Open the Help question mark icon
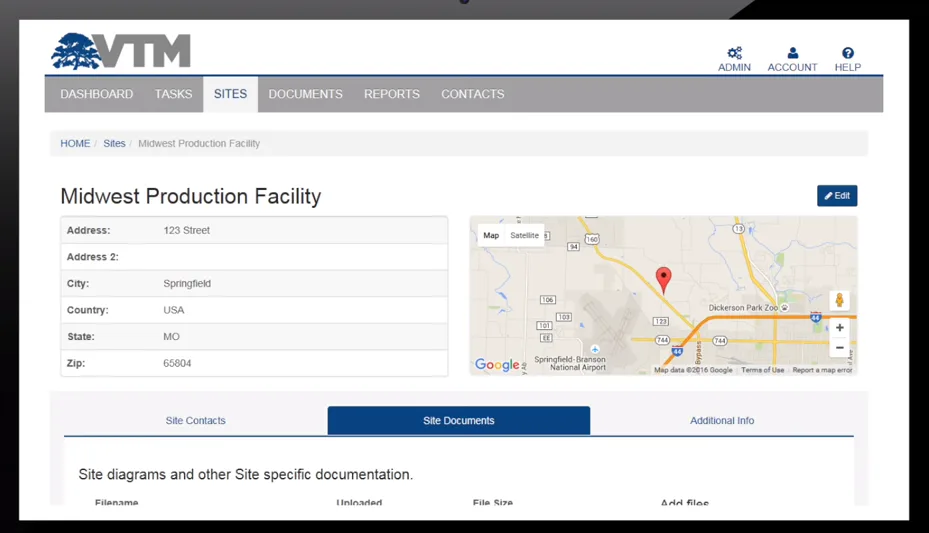The image size is (929, 533). tap(848, 53)
